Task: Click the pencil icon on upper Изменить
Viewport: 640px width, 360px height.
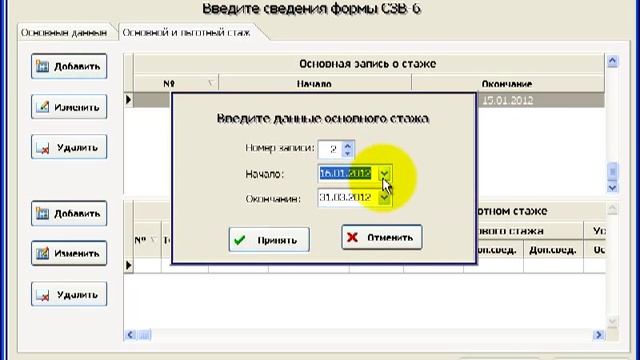Action: pyautogui.click(x=42, y=107)
